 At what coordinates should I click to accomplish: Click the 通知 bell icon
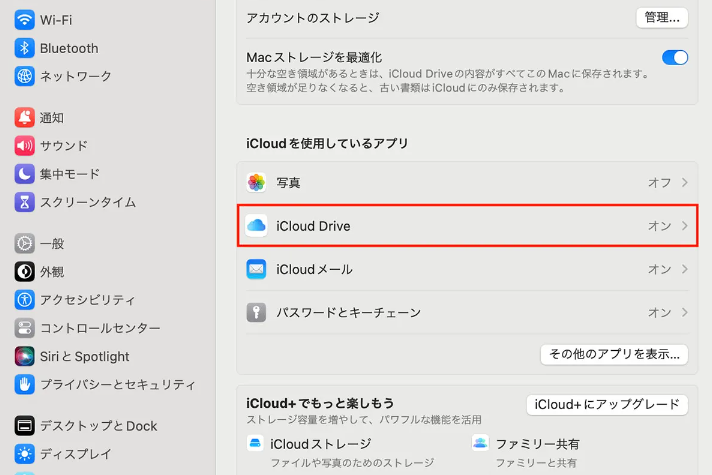[24, 118]
